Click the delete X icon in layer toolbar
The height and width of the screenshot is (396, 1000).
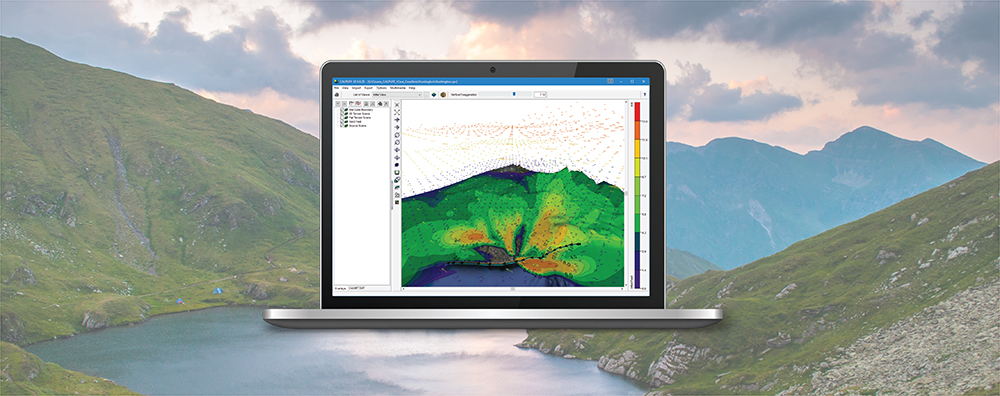[386, 104]
